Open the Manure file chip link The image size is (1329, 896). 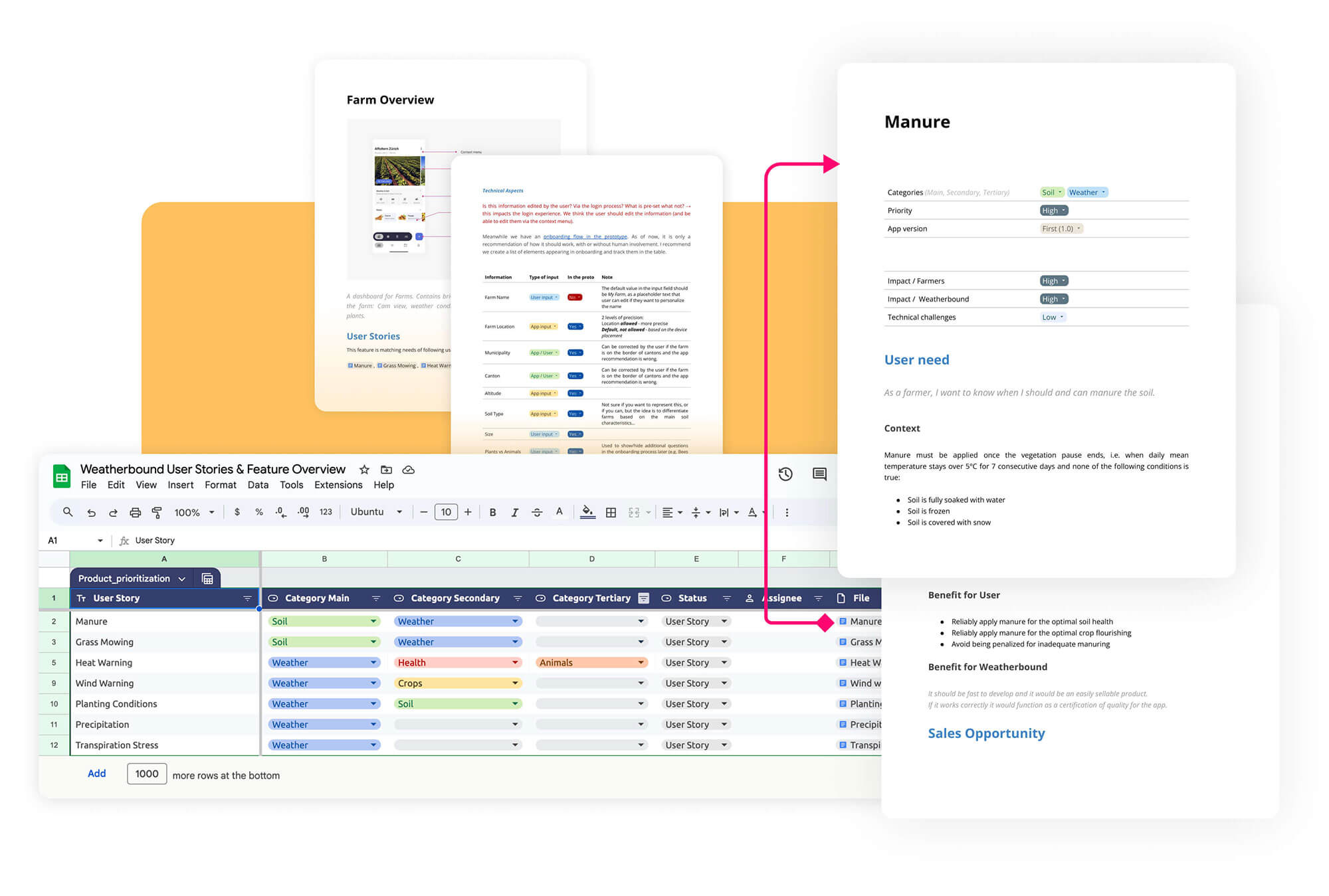pyautogui.click(x=861, y=621)
